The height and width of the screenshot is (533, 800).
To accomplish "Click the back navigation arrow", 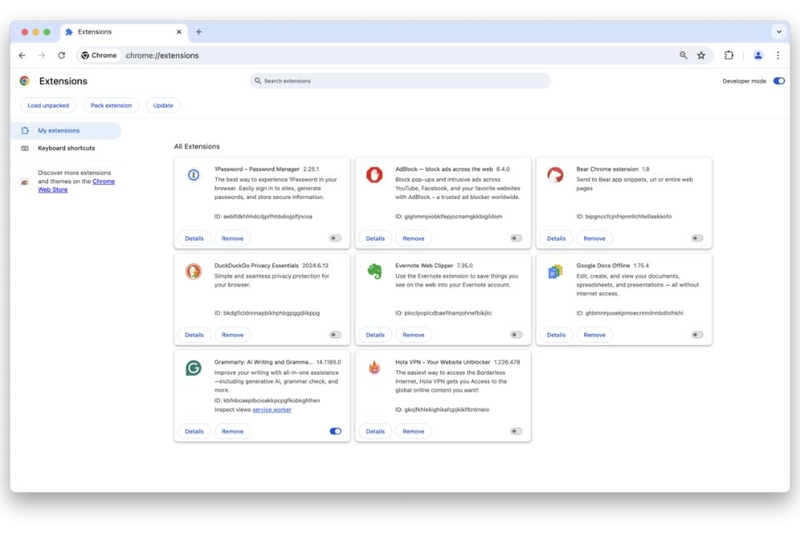I will point(22,55).
